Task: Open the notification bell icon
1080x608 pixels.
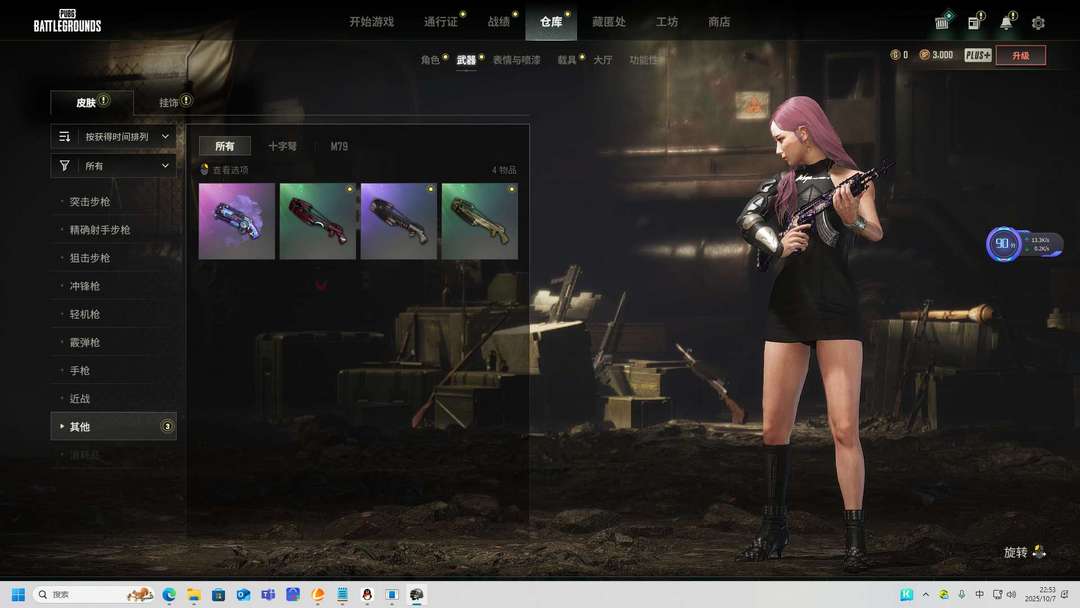Action: tap(1006, 22)
